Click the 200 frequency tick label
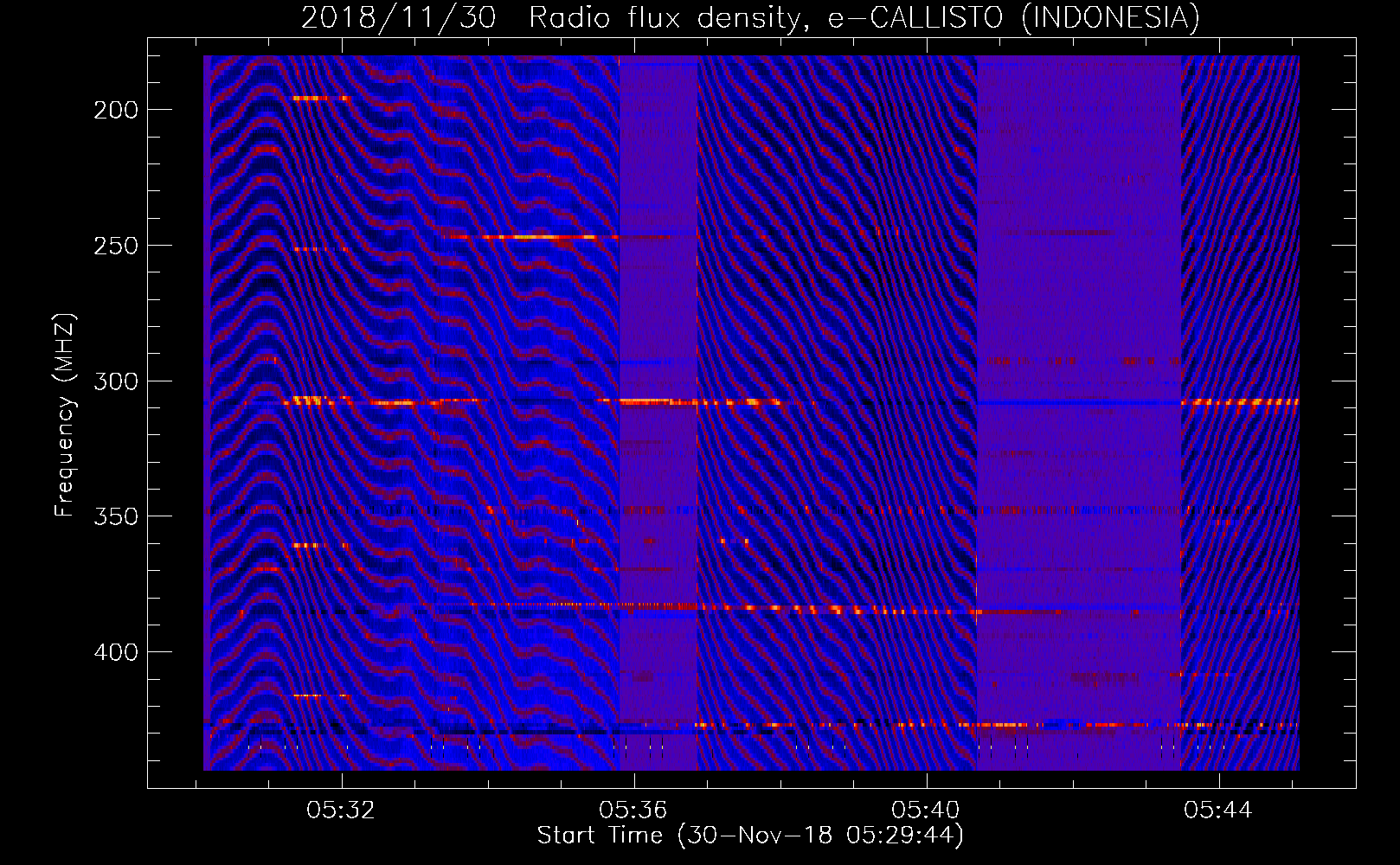The width and height of the screenshot is (1400, 865). 116,110
